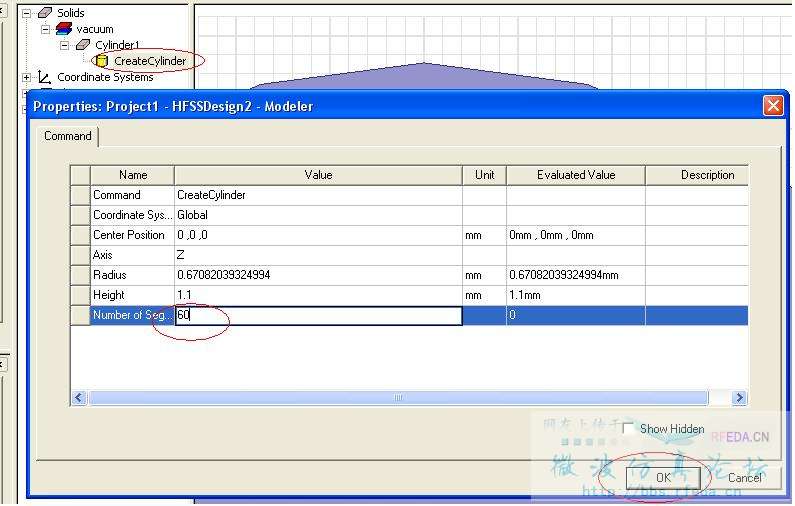Viewport: 795px width, 506px height.
Task: Collapse the vacuum tree node
Action: pyautogui.click(x=45, y=29)
